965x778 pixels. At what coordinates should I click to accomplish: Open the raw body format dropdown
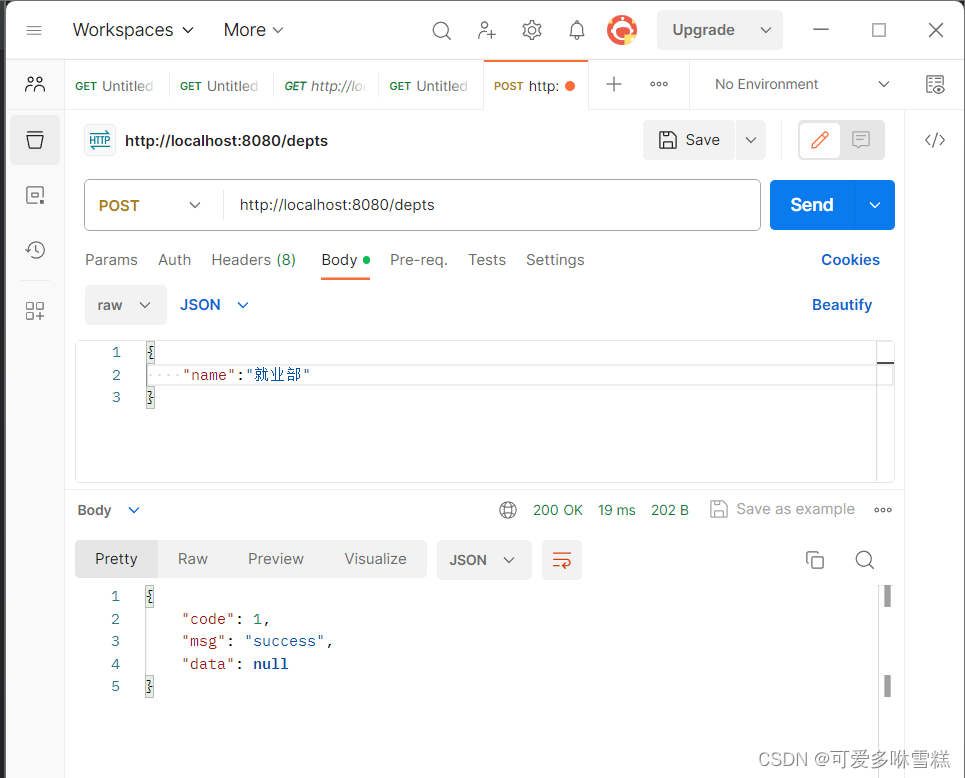(125, 304)
